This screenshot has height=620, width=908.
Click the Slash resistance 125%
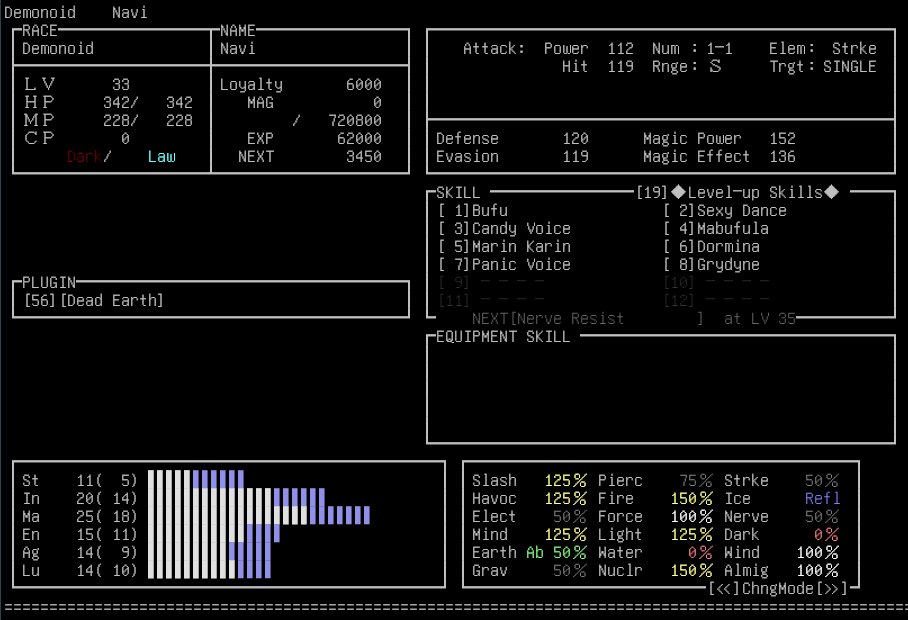click(x=565, y=480)
